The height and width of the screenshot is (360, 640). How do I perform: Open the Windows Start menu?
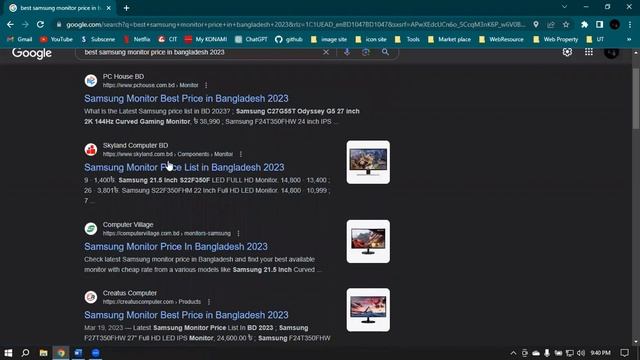coord(8,353)
